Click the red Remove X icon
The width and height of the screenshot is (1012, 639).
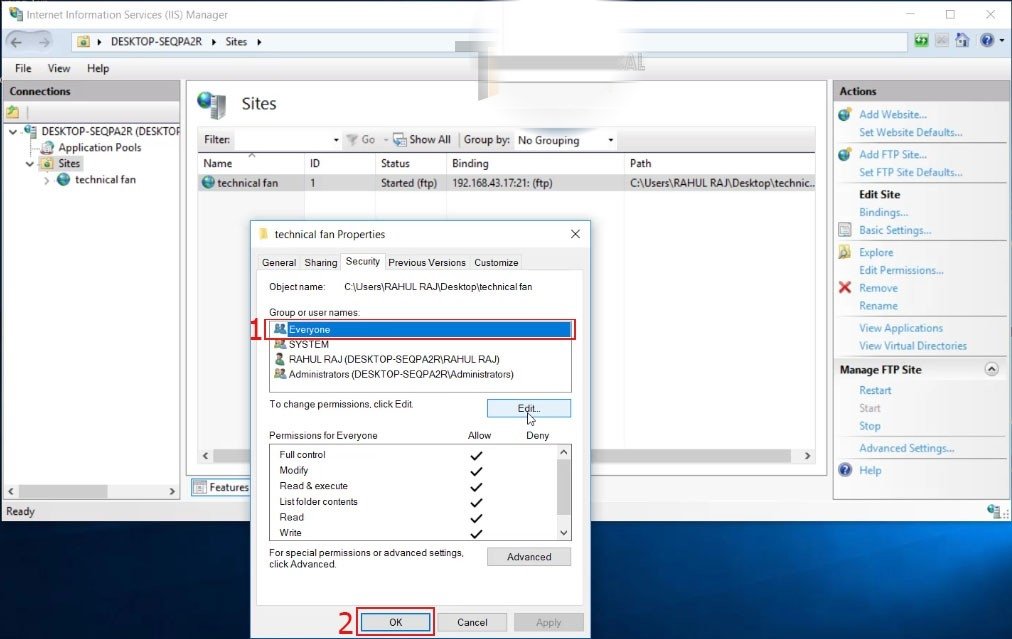(x=845, y=287)
